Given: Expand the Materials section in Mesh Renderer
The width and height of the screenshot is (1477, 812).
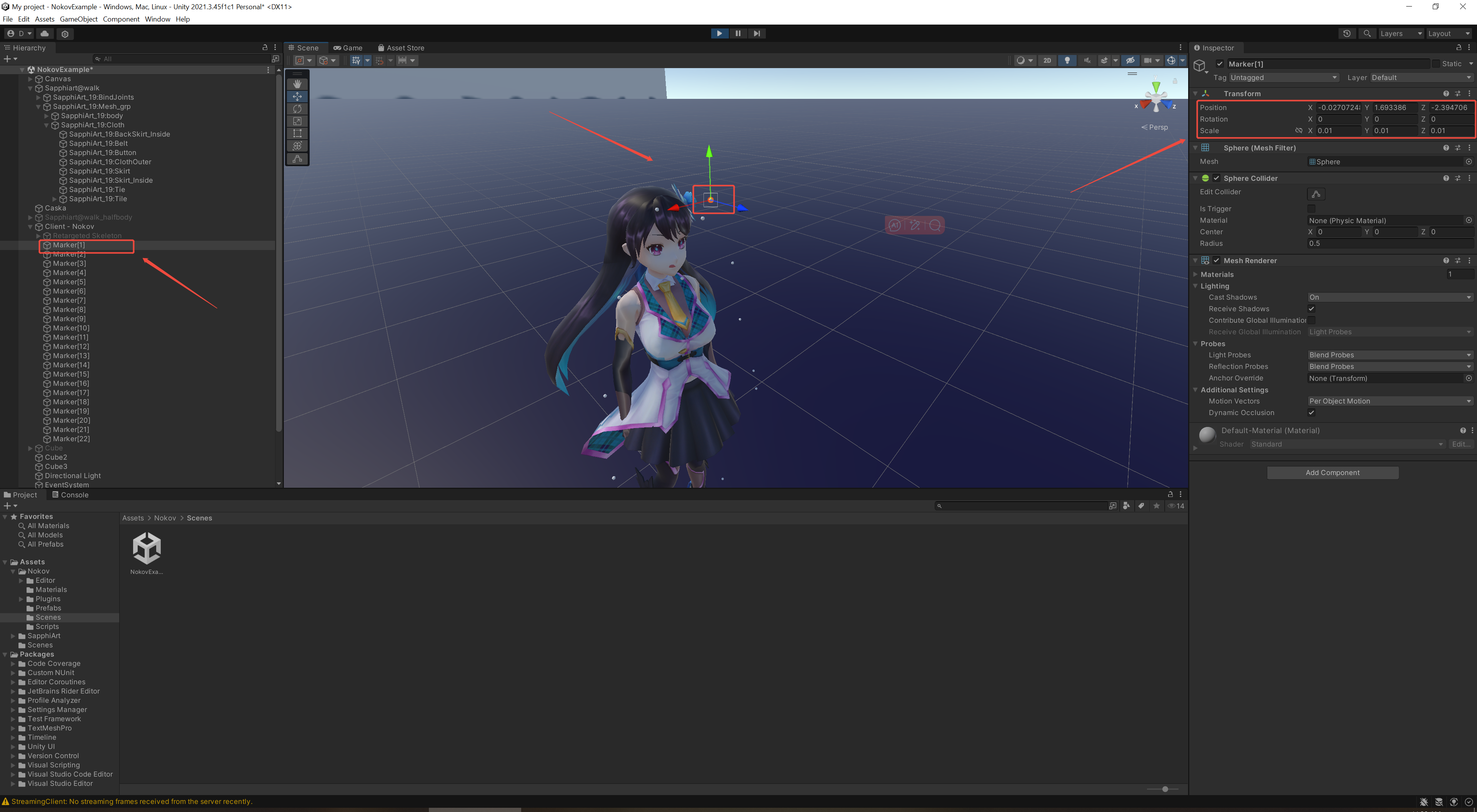Looking at the screenshot, I should click(1195, 274).
